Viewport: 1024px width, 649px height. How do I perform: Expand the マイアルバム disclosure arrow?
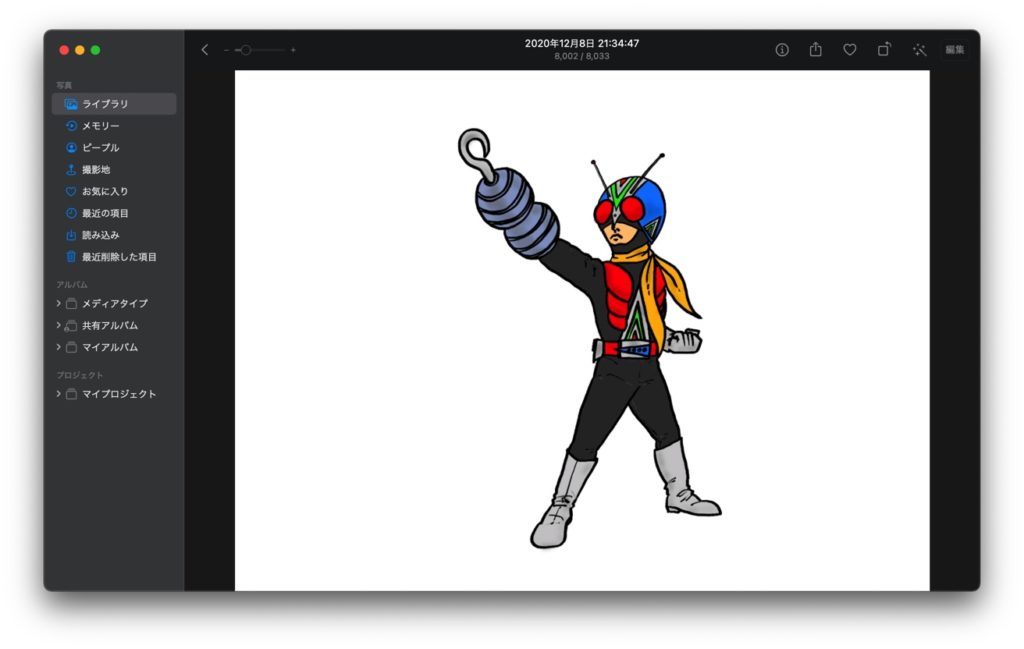click(58, 347)
